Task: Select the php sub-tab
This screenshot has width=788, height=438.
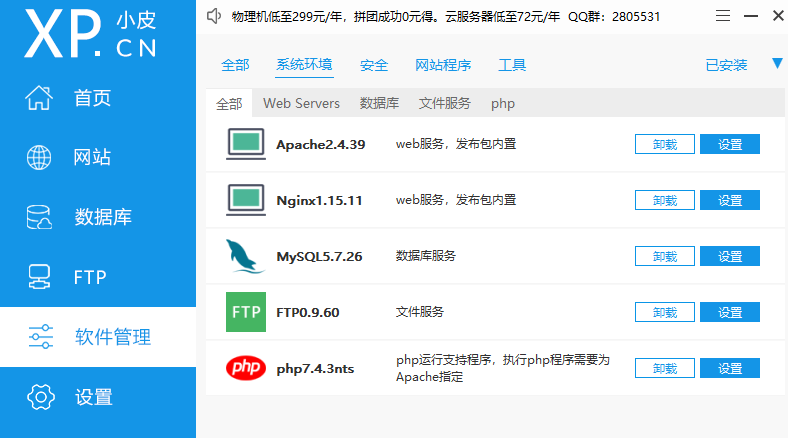Action: (x=503, y=103)
